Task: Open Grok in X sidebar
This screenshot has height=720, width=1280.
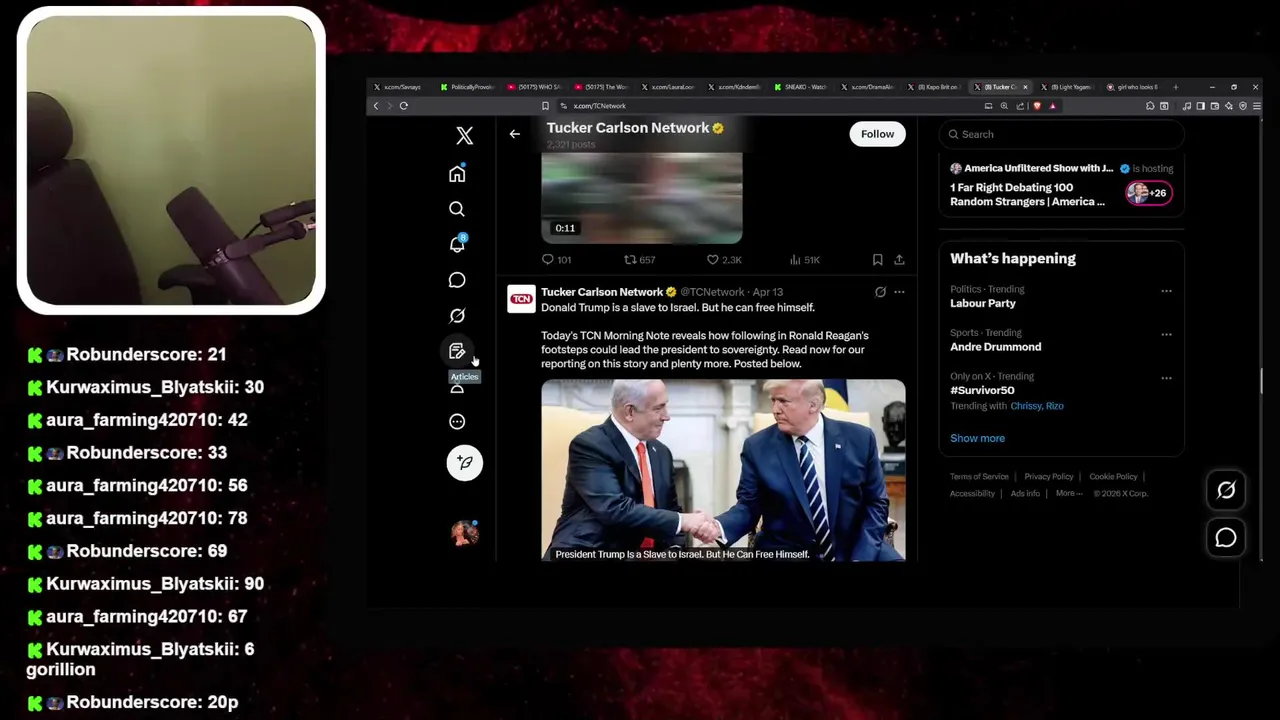Action: (457, 315)
